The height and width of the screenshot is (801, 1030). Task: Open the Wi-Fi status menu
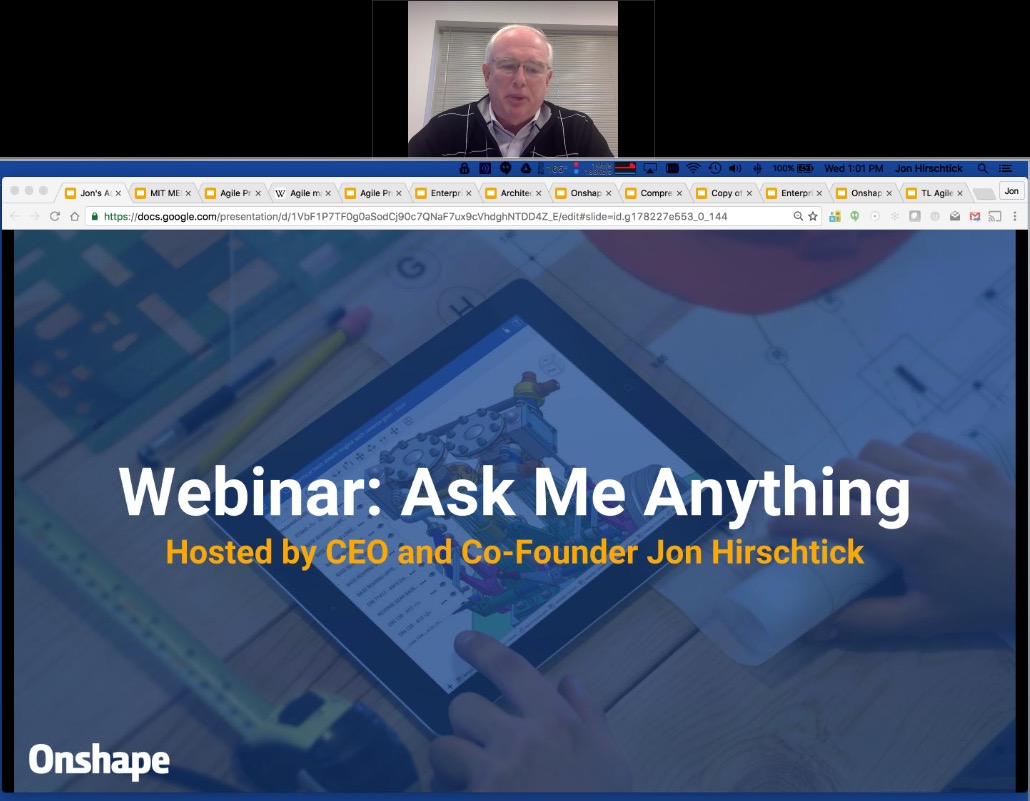click(693, 168)
